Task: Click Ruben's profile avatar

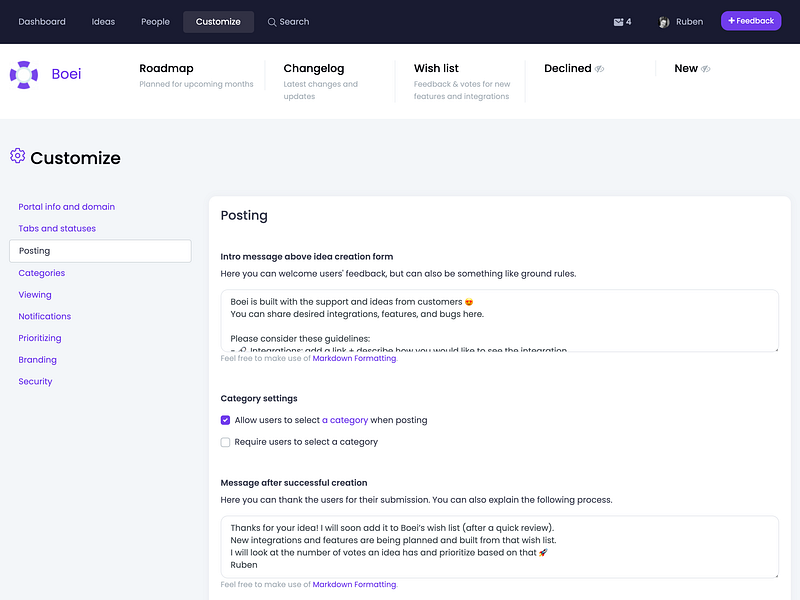Action: tap(662, 20)
